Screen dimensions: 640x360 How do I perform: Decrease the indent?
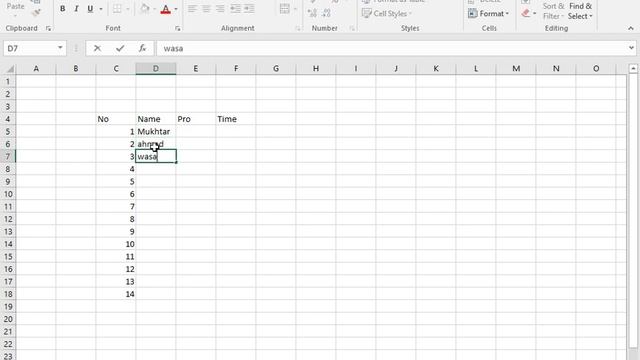(x=236, y=9)
